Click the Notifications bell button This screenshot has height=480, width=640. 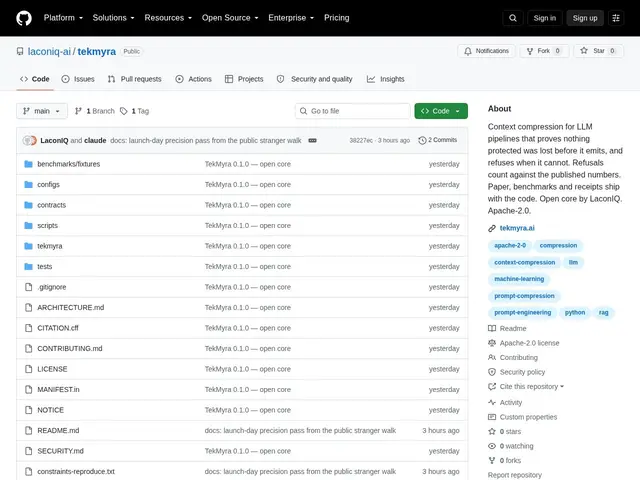pos(486,51)
